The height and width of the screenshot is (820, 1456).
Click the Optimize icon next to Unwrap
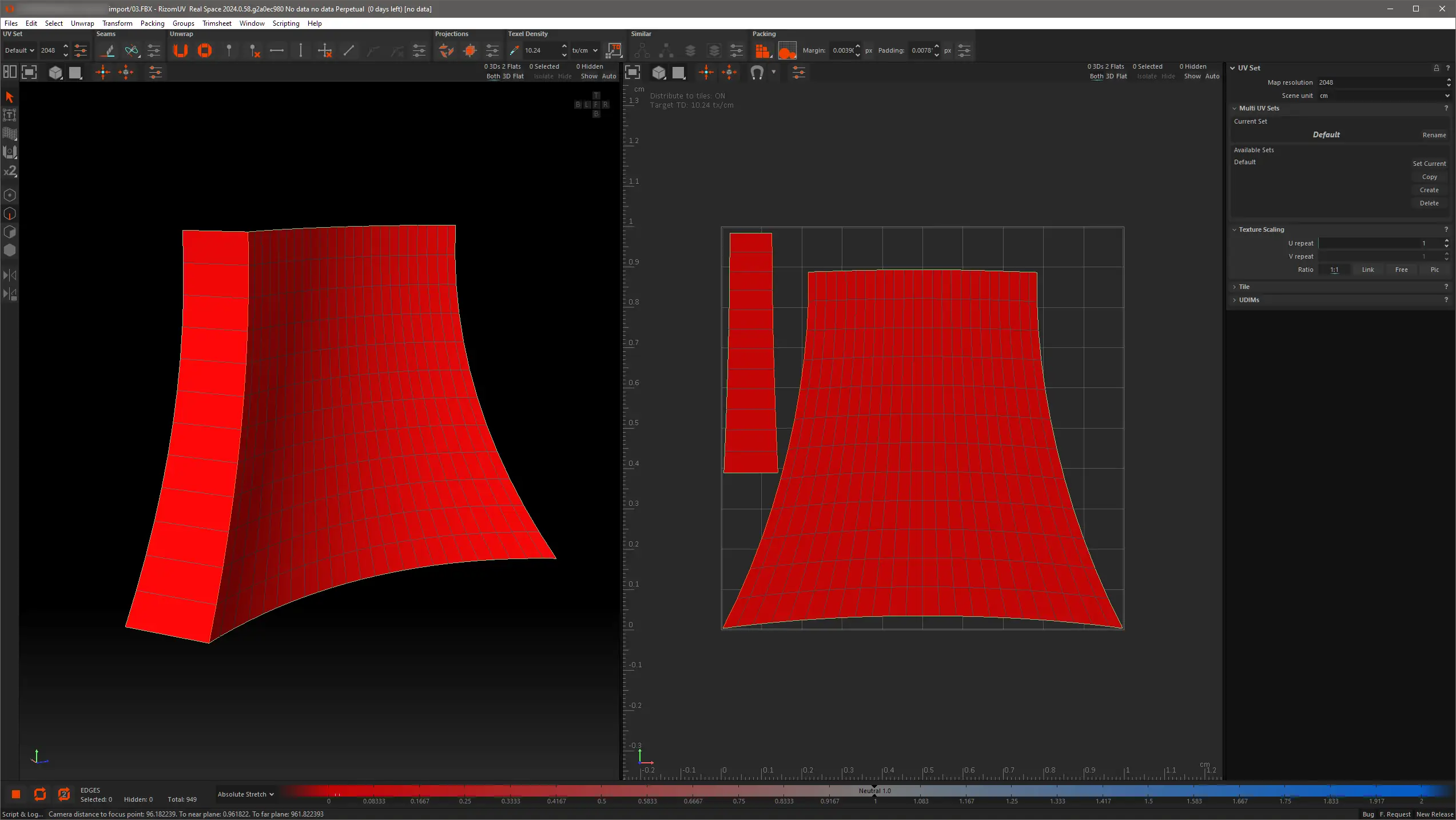[x=205, y=50]
